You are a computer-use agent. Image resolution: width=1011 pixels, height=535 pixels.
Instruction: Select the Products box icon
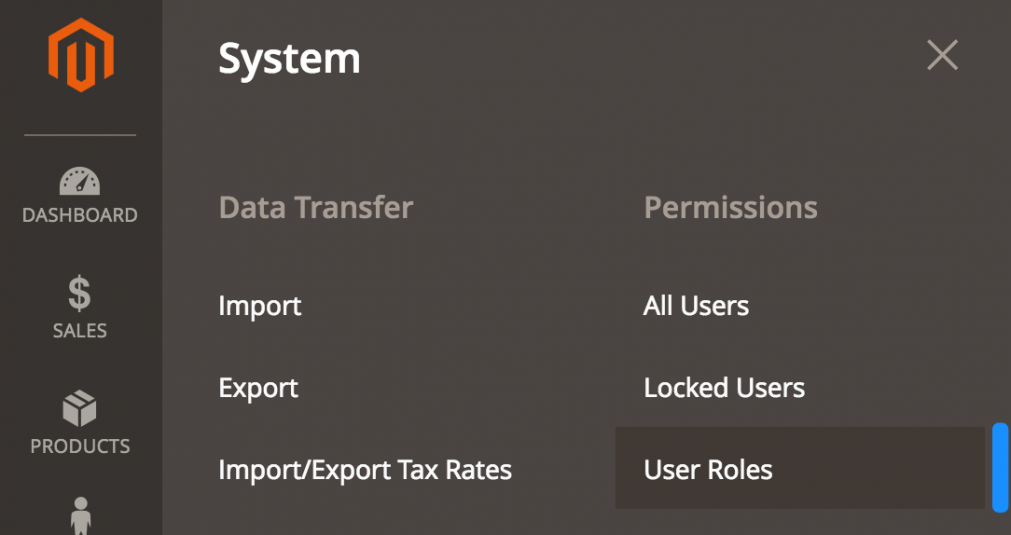point(79,409)
